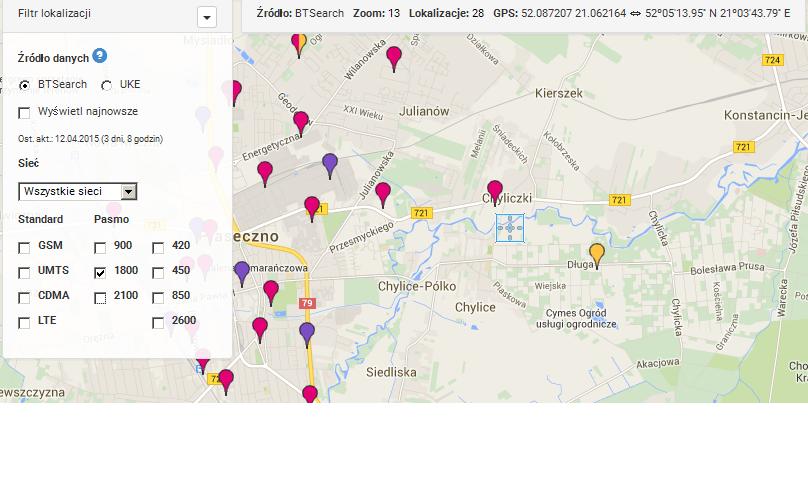Image resolution: width=808 pixels, height=480 pixels.
Task: Click the Julianów place label on map
Action: click(424, 111)
